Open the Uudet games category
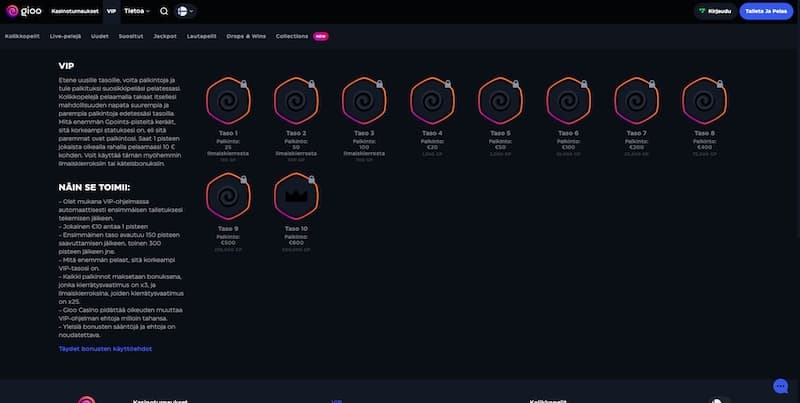This screenshot has height=403, width=800. [99, 36]
